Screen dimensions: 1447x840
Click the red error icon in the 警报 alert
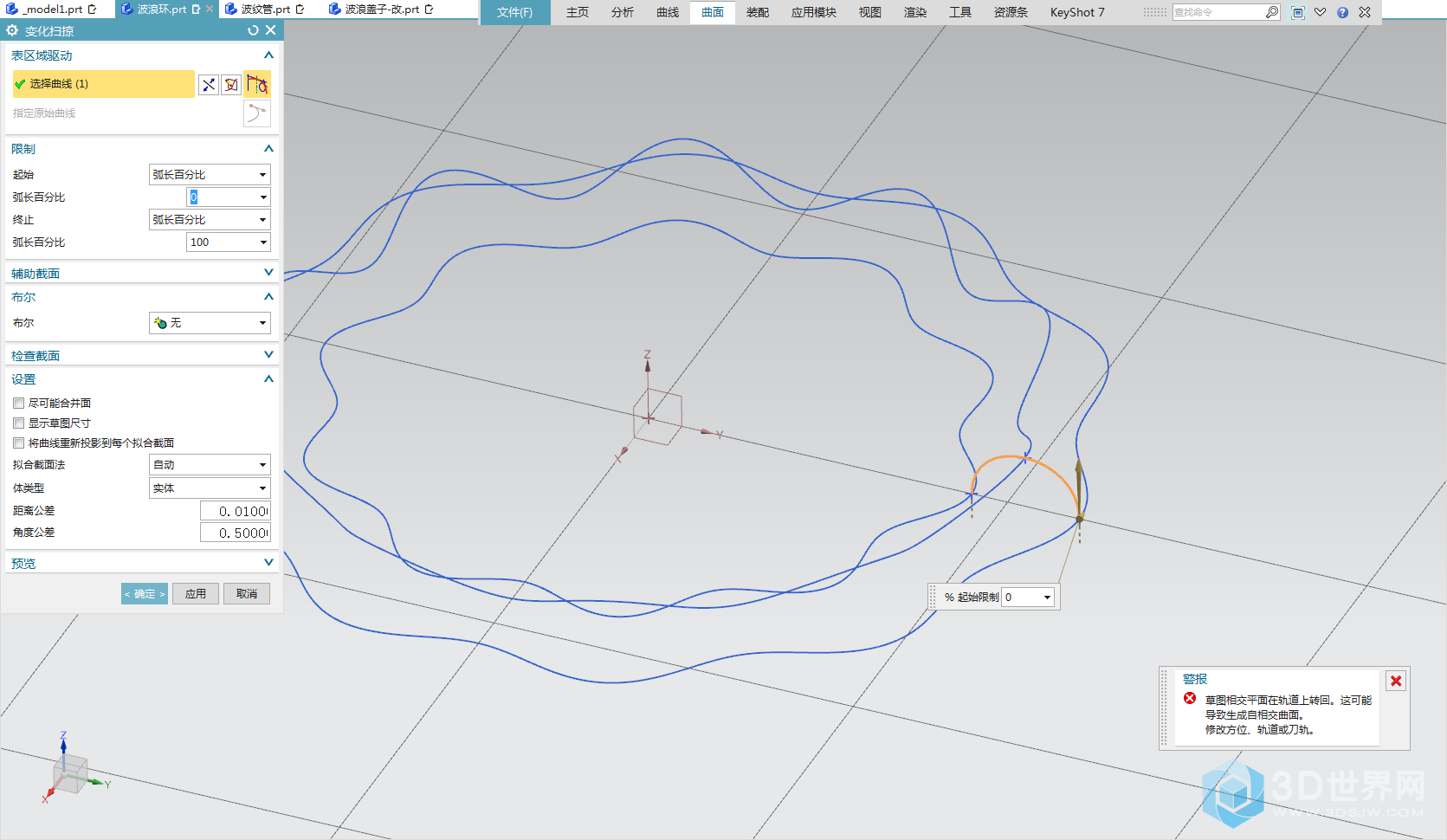coord(1190,698)
